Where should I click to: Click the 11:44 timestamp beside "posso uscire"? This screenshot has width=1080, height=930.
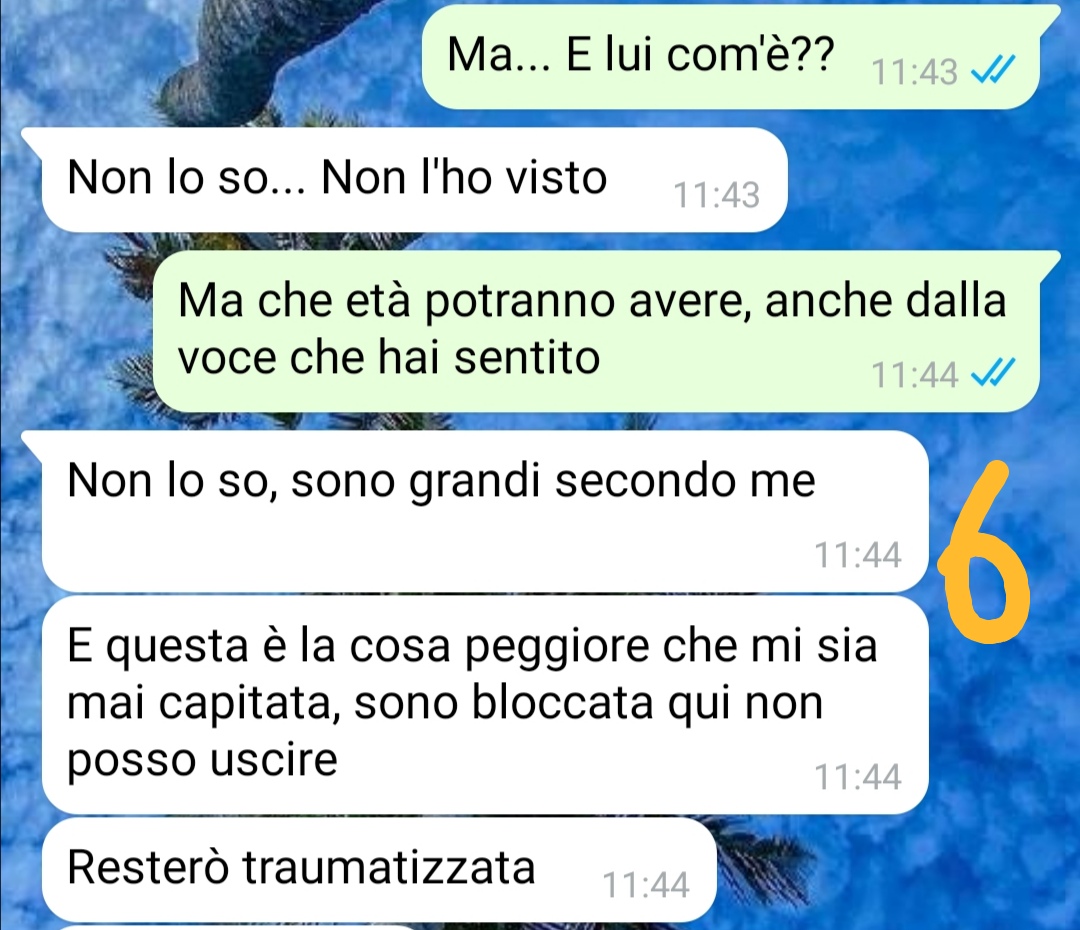858,777
